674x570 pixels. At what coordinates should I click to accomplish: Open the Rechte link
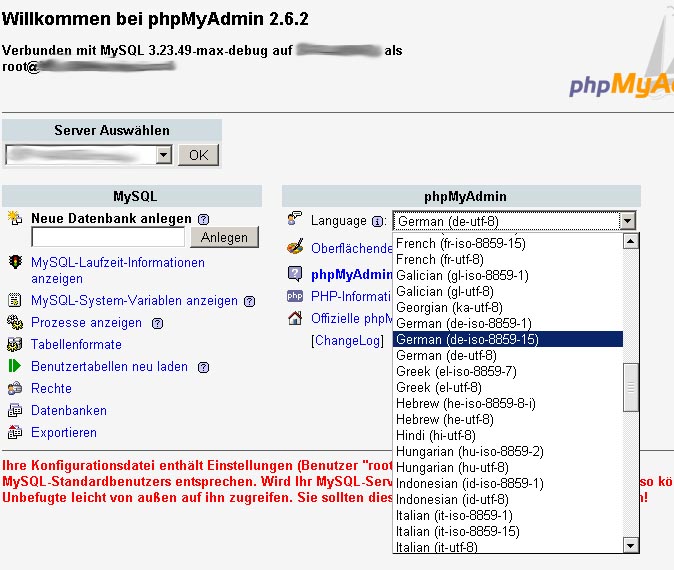pos(51,388)
